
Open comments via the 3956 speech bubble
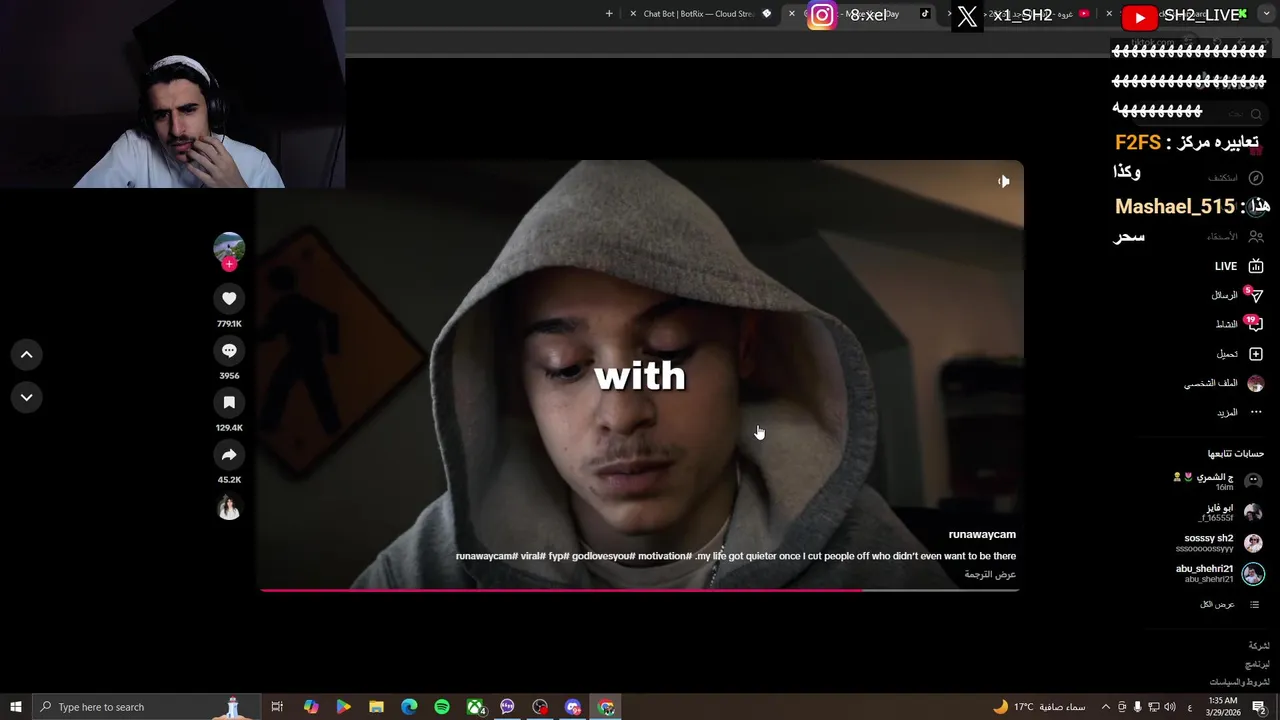[x=229, y=350]
